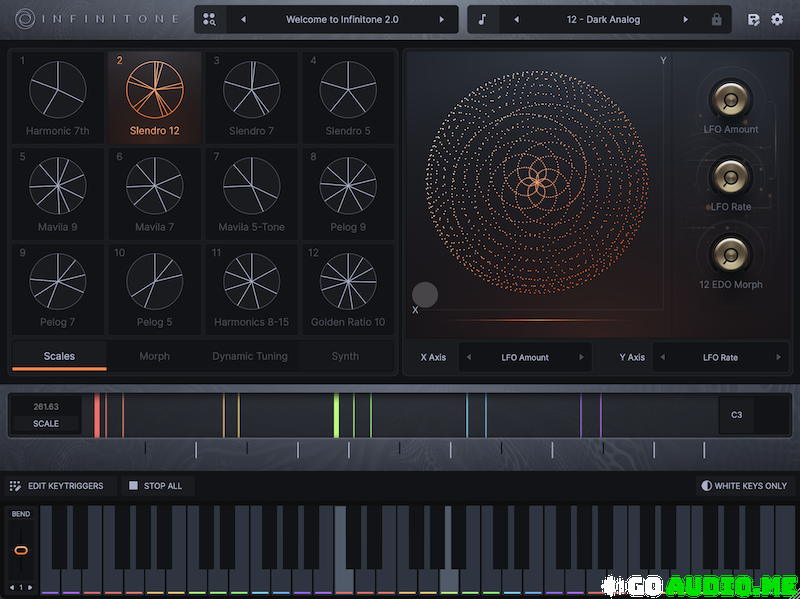Select Golden Ratio 10 scale slot
Image resolution: width=800 pixels, height=599 pixels.
click(x=348, y=289)
